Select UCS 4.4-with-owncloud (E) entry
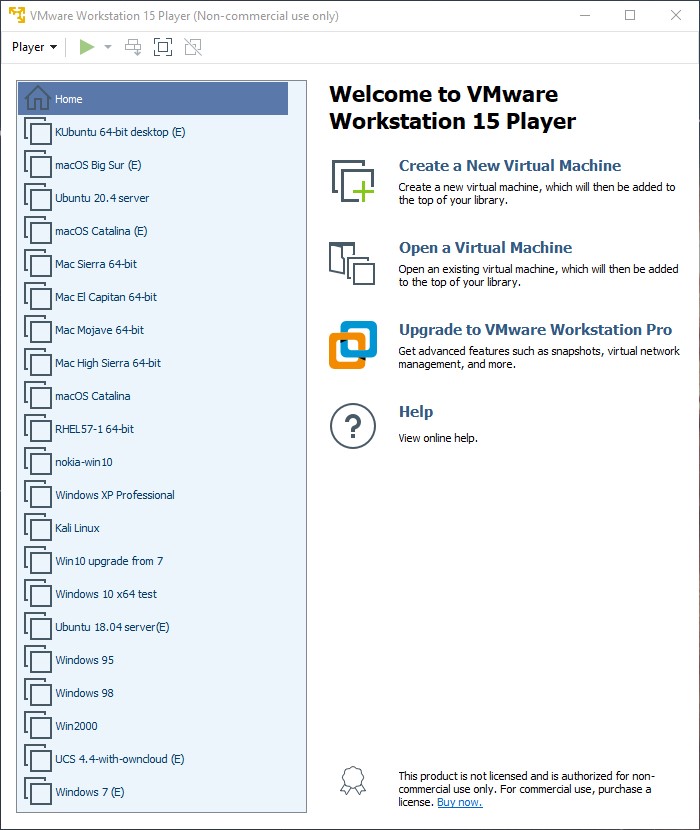The image size is (700, 830). [153, 759]
